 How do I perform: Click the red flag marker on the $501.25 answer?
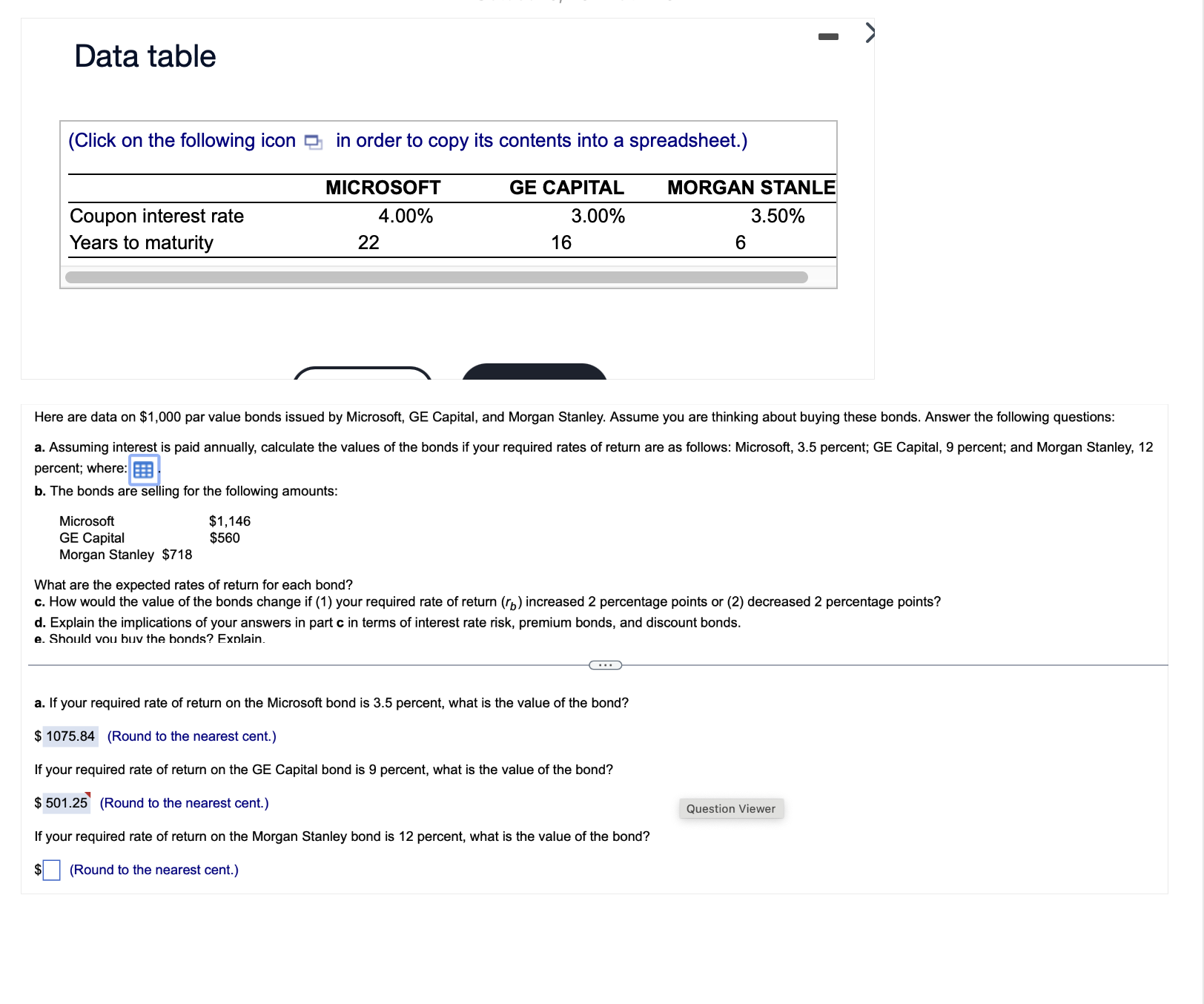coord(87,795)
